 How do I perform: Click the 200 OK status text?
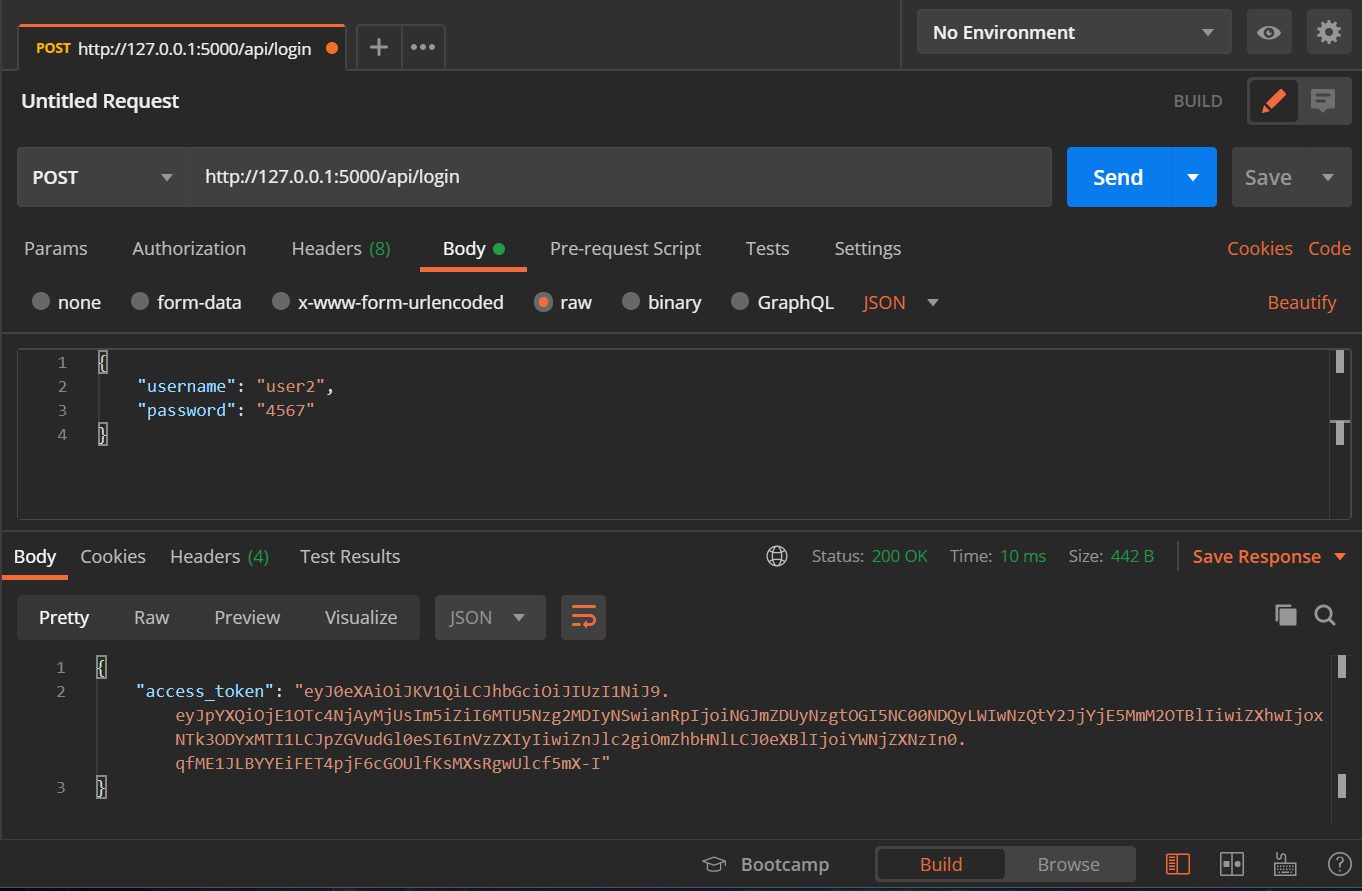pyautogui.click(x=900, y=556)
